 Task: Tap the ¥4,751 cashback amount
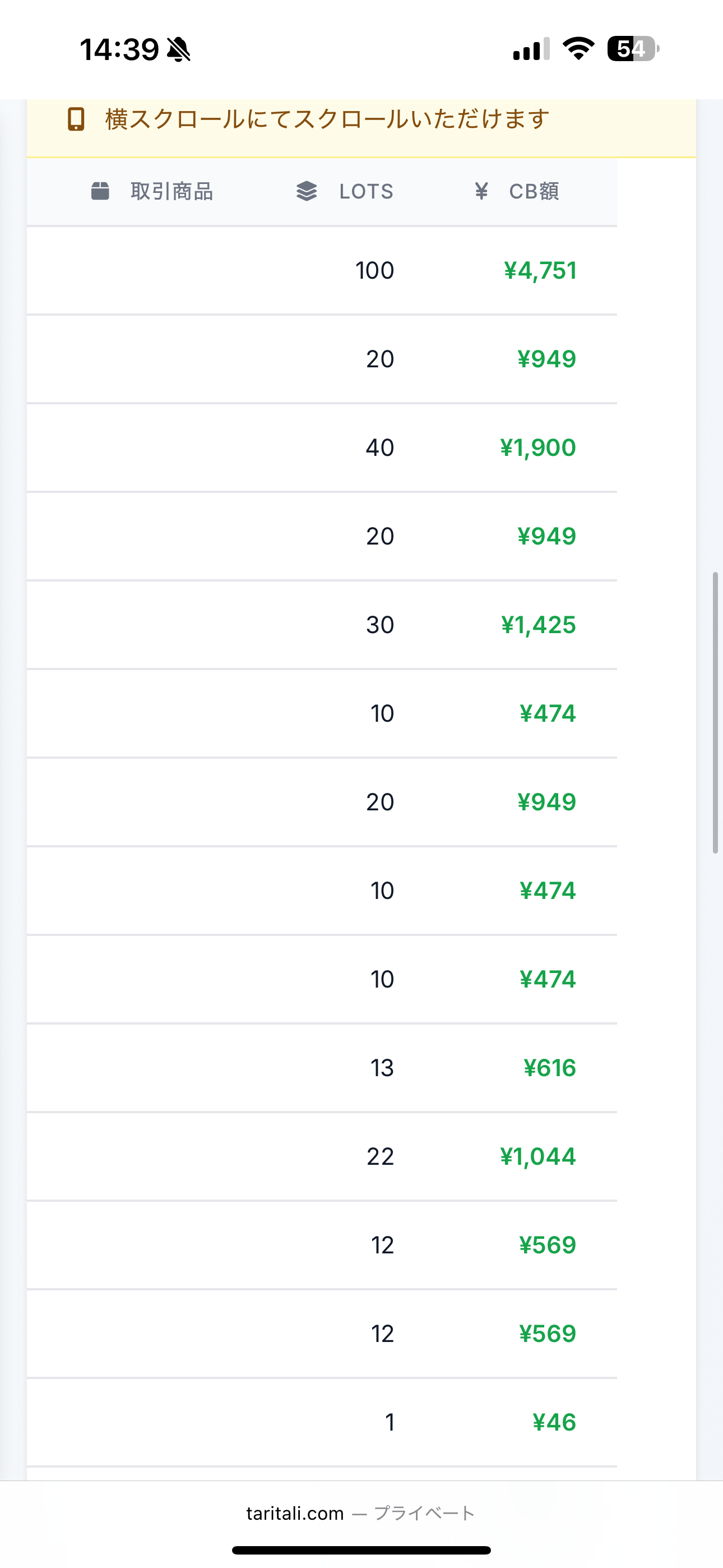pos(540,270)
